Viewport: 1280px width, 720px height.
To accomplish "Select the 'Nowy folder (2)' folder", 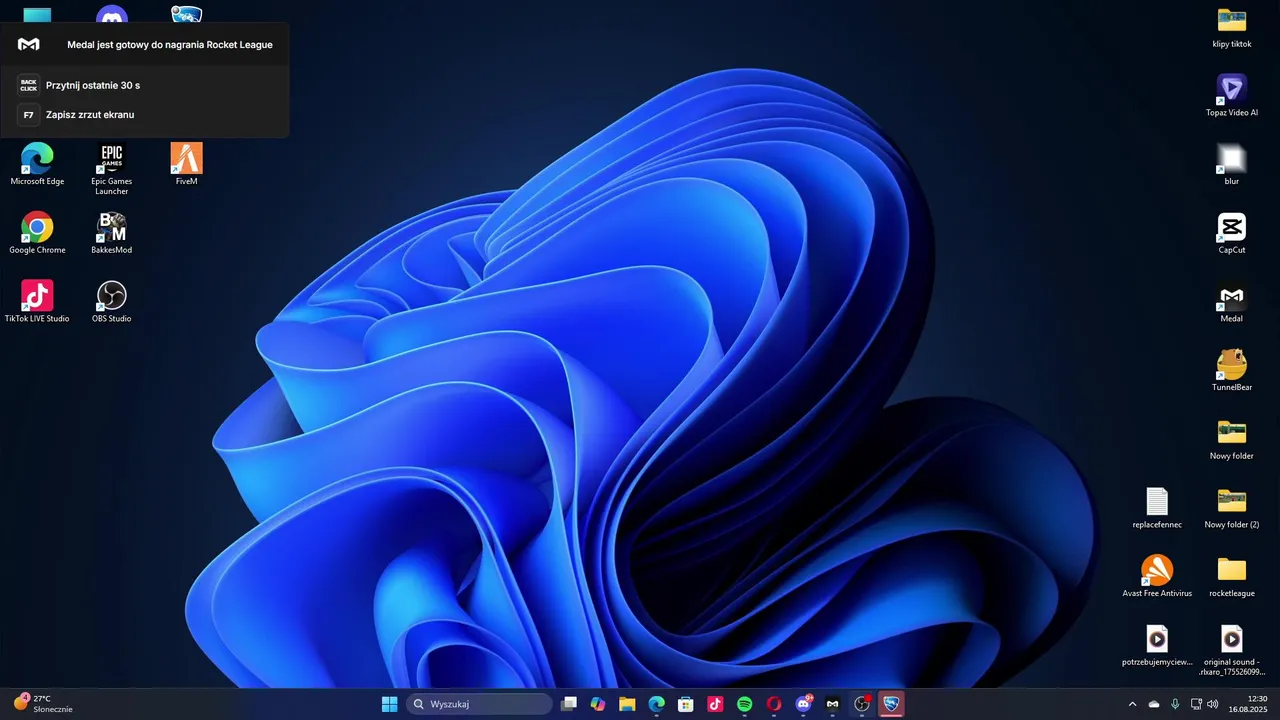I will pos(1232,508).
